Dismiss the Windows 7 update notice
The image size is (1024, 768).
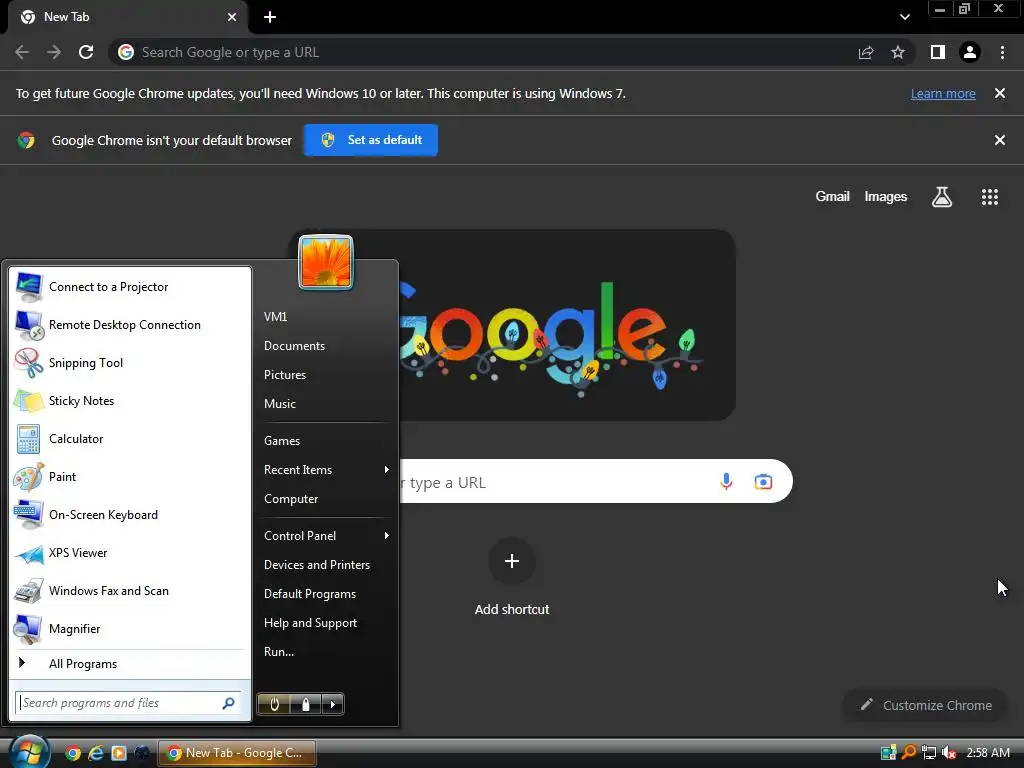tap(1000, 93)
